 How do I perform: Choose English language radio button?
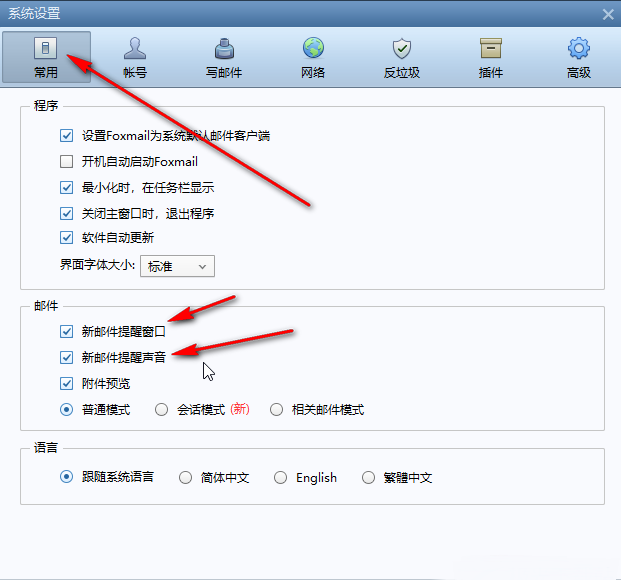[280, 477]
